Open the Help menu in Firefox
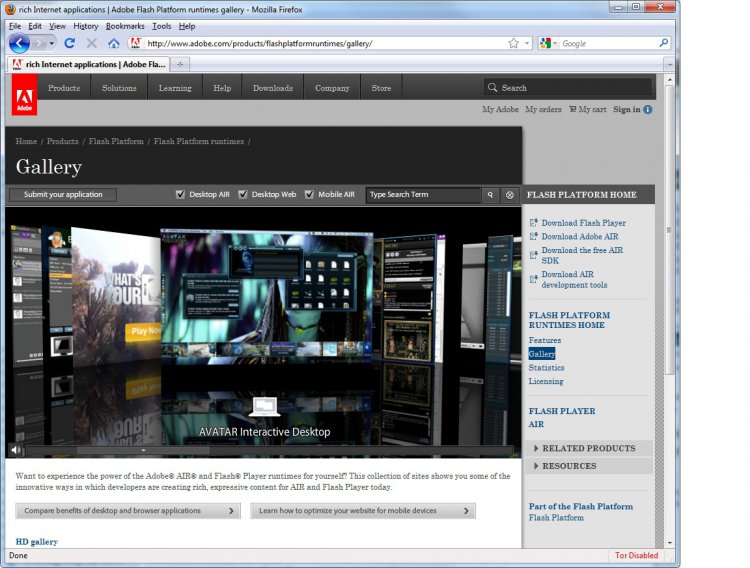 [187, 26]
